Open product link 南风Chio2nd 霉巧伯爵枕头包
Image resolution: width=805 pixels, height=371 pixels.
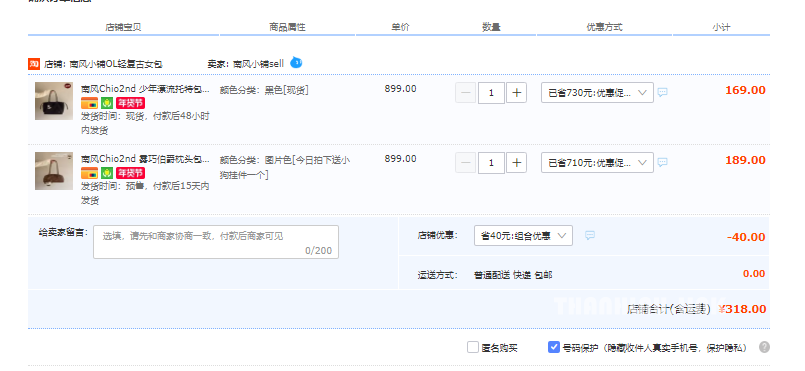click(145, 159)
